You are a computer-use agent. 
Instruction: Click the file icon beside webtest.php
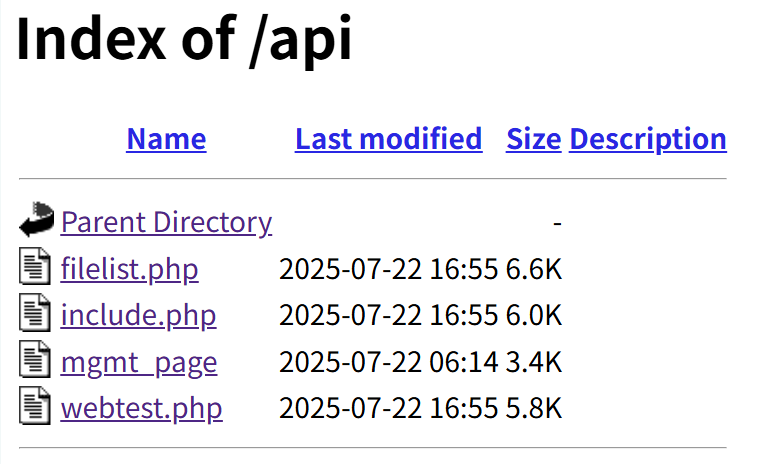pyautogui.click(x=35, y=408)
